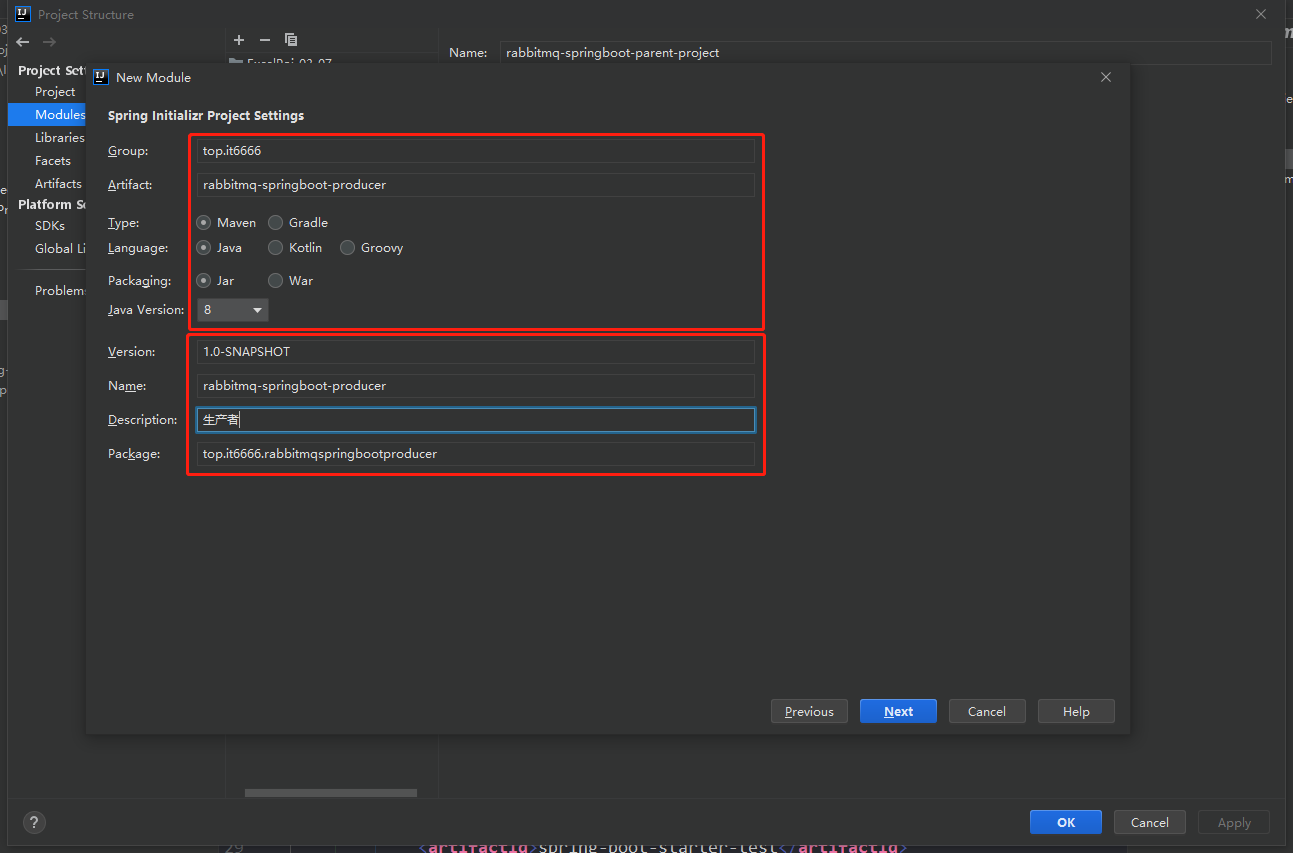Proceed with the Next button
This screenshot has height=853, width=1293.
pyautogui.click(x=898, y=712)
